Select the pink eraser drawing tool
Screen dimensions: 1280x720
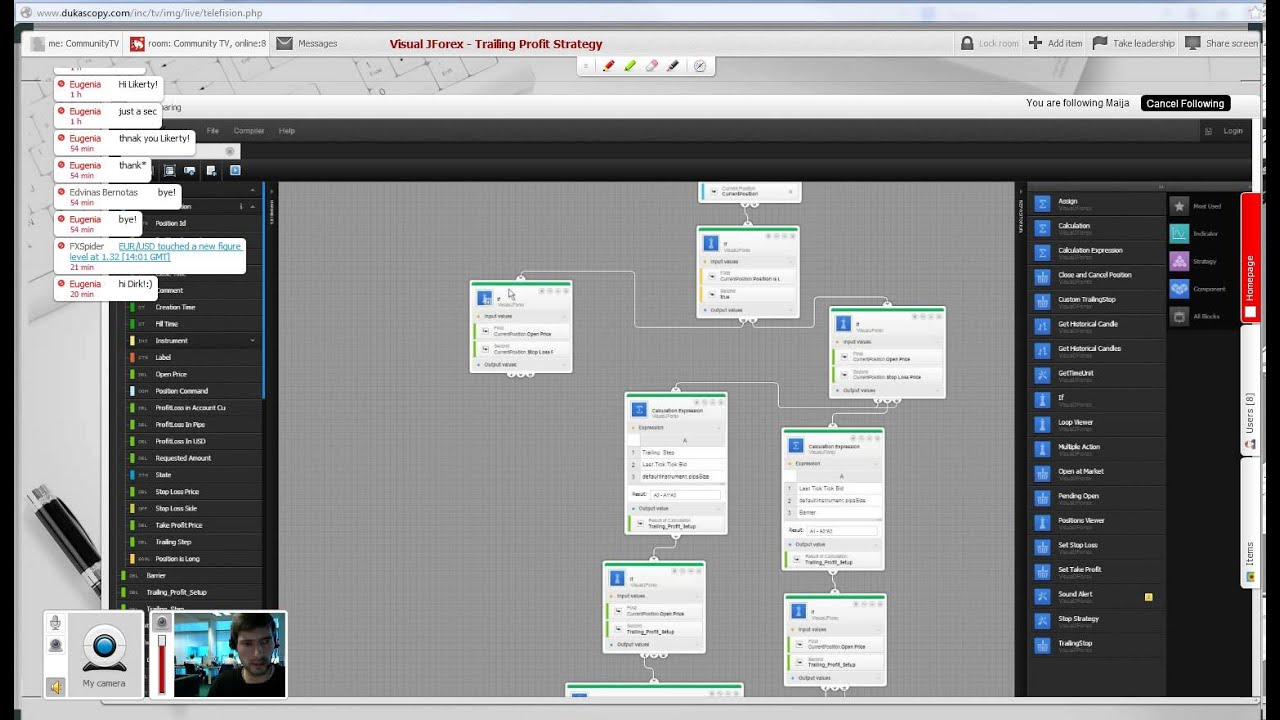pos(652,66)
